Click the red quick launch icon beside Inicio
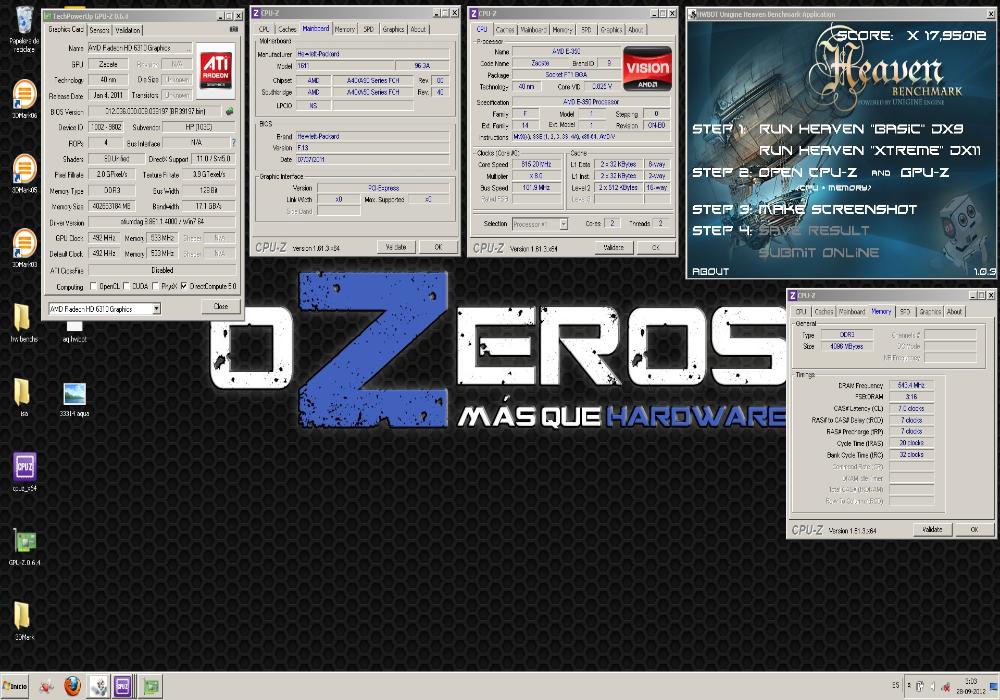 coord(46,687)
